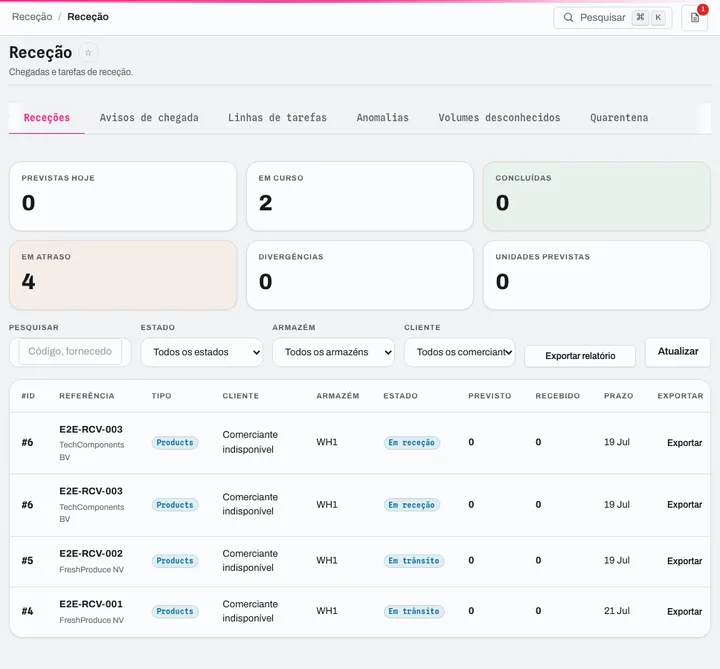Click the Tipo column header

coord(162,396)
